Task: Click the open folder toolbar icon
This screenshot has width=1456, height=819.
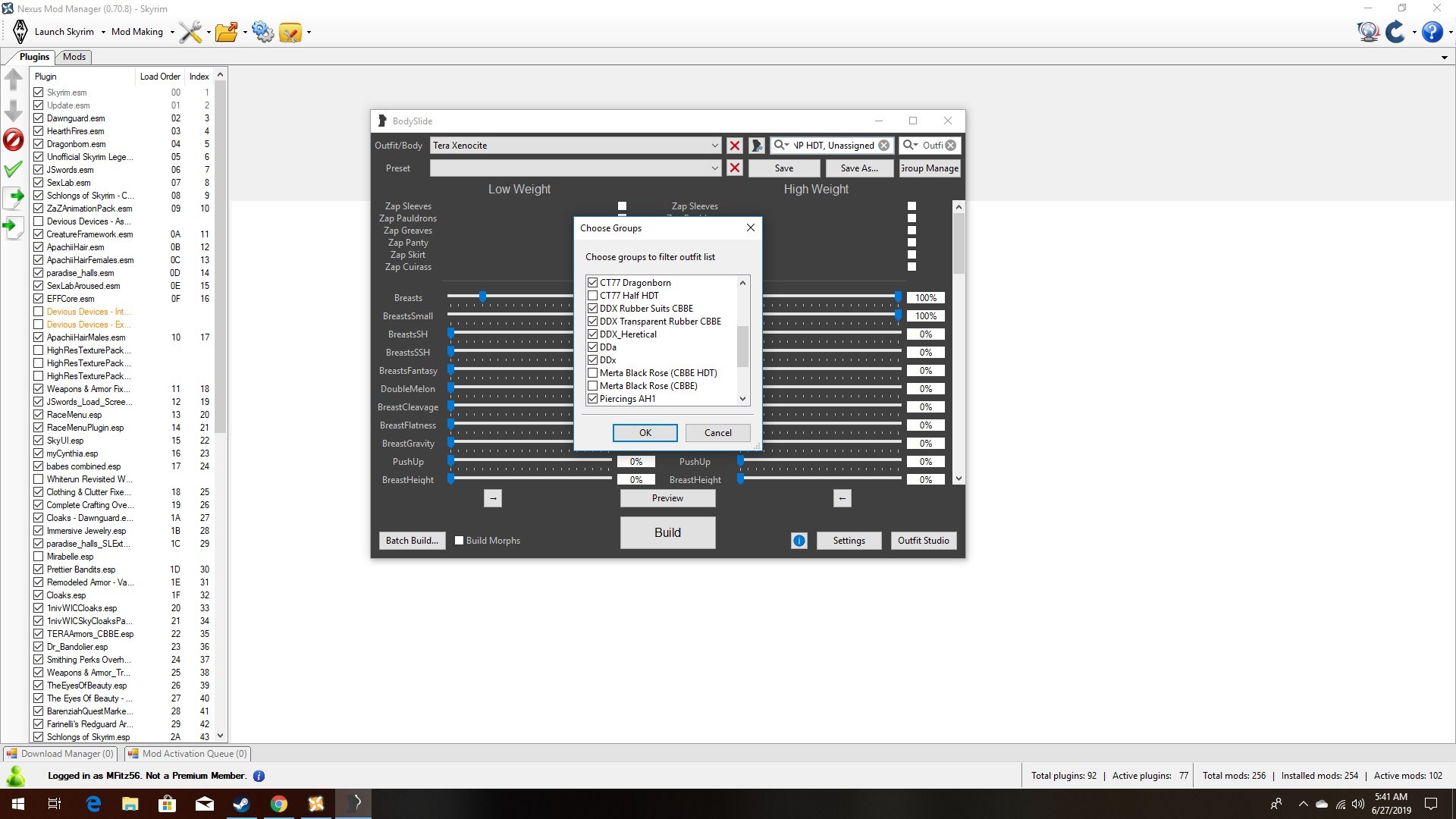Action: [x=226, y=32]
